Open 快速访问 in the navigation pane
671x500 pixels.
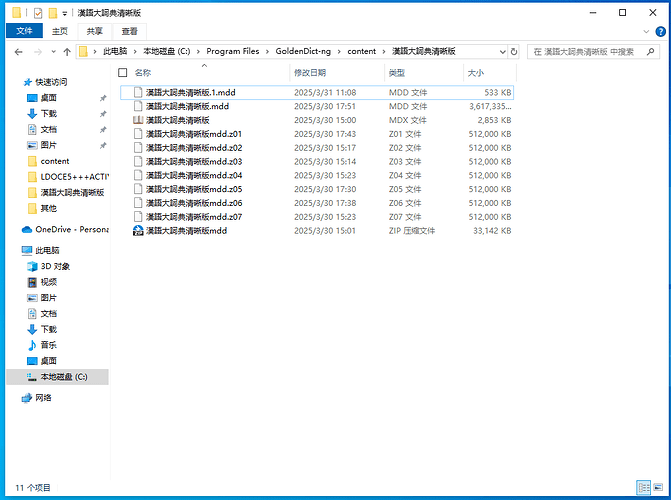pos(51,82)
